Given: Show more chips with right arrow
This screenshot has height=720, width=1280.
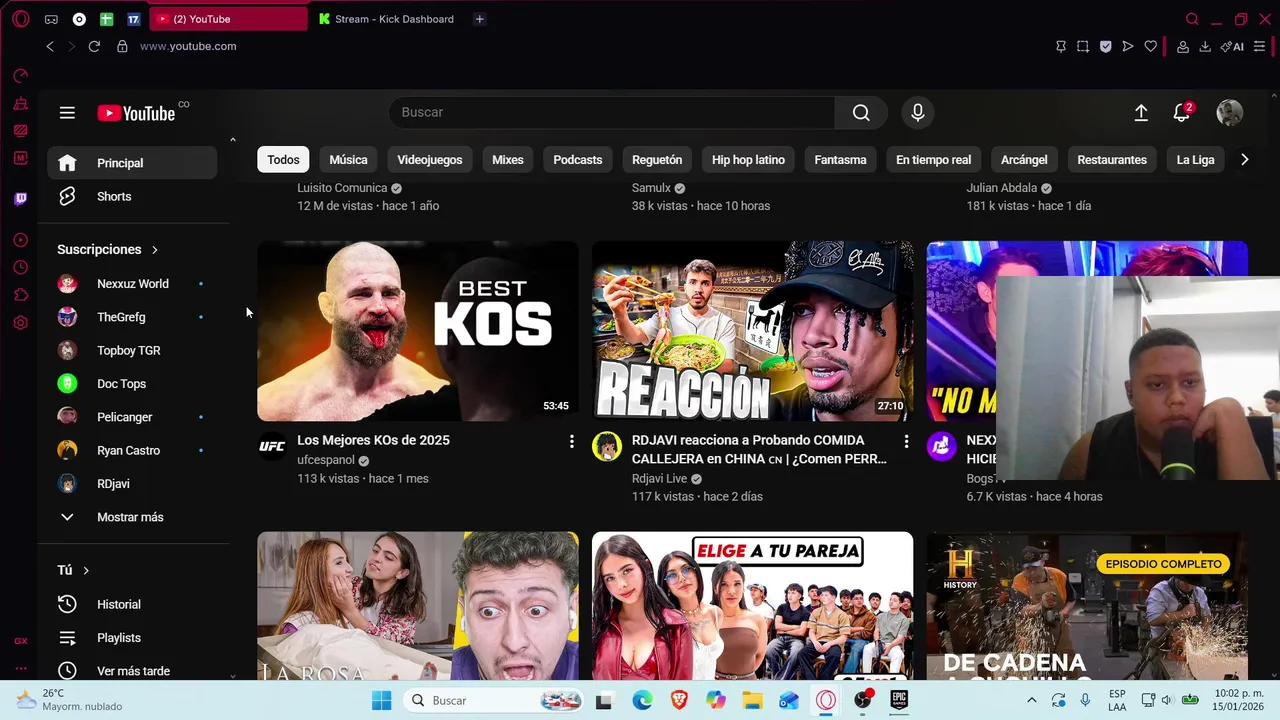Looking at the screenshot, I should (x=1244, y=160).
